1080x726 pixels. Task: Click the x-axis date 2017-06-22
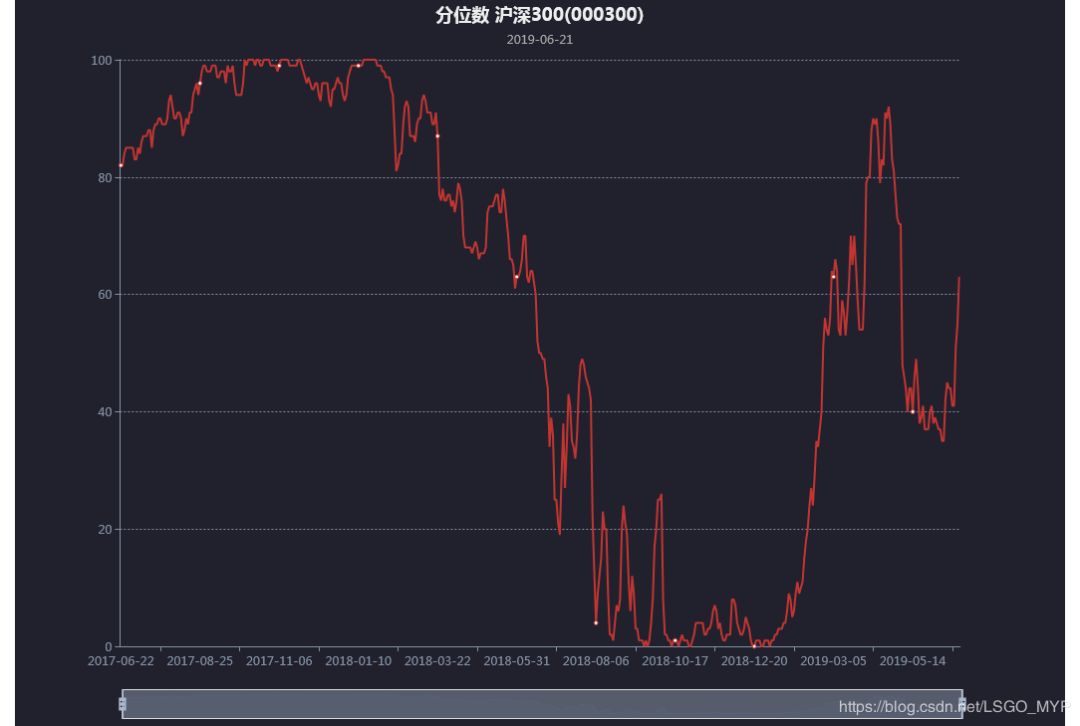pos(121,661)
